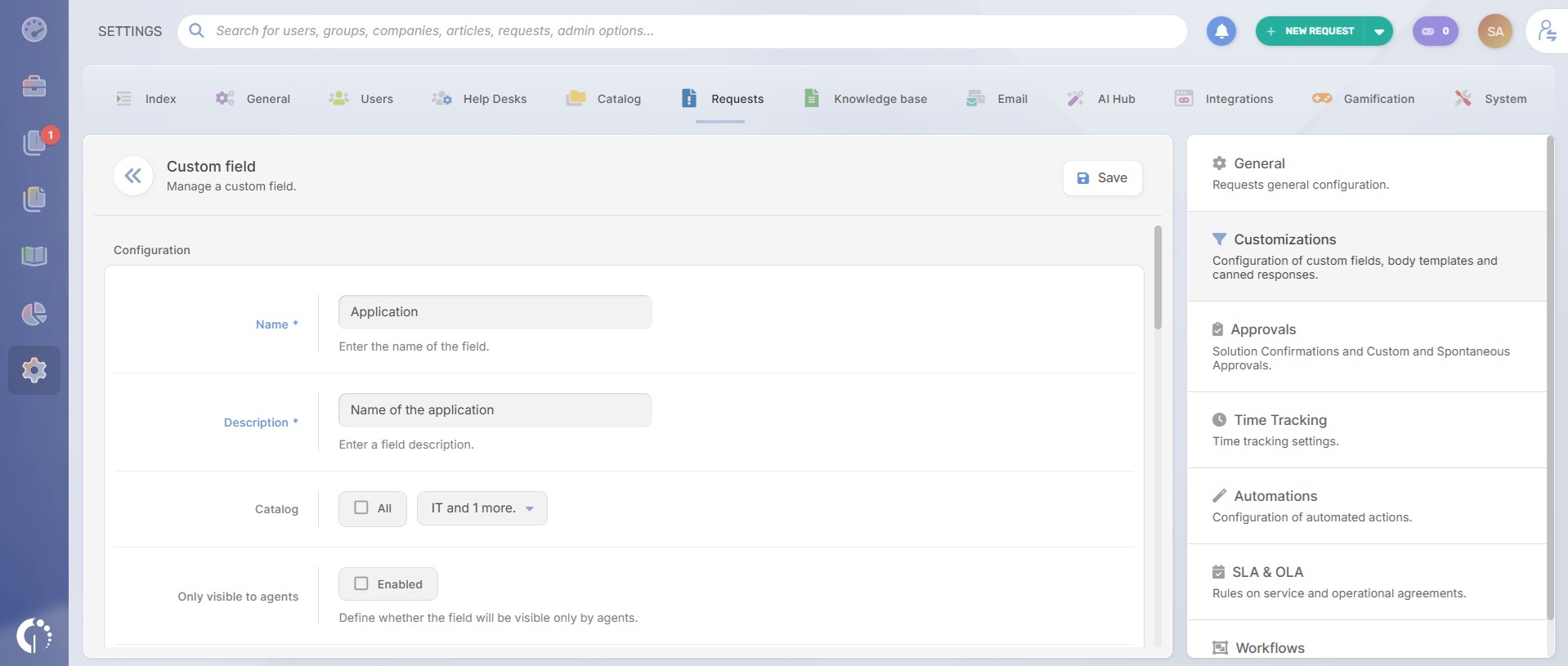Click the Workflows icon in side panel
1568x666 pixels.
tap(1220, 648)
